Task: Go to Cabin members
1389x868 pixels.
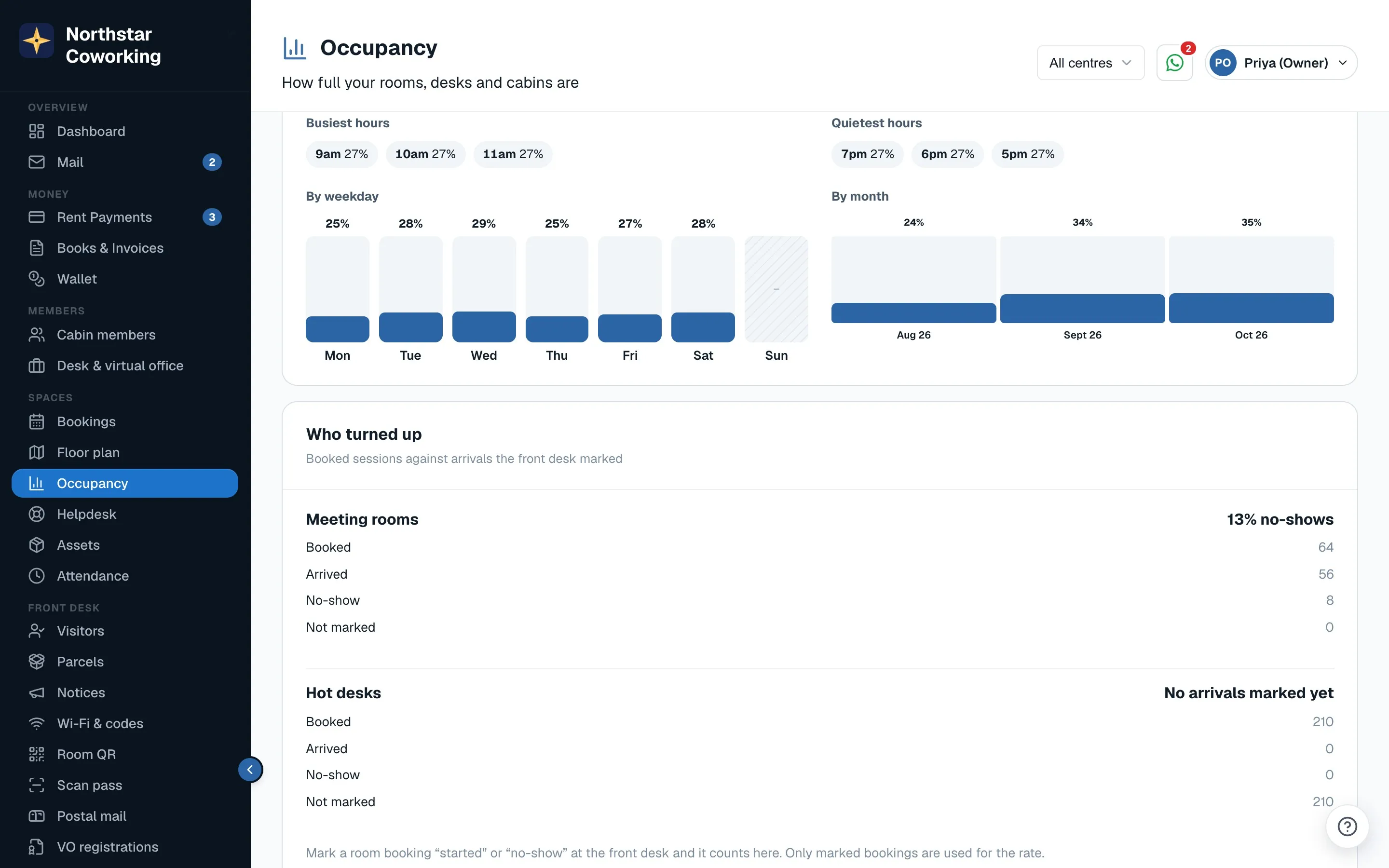Action: pyautogui.click(x=124, y=335)
